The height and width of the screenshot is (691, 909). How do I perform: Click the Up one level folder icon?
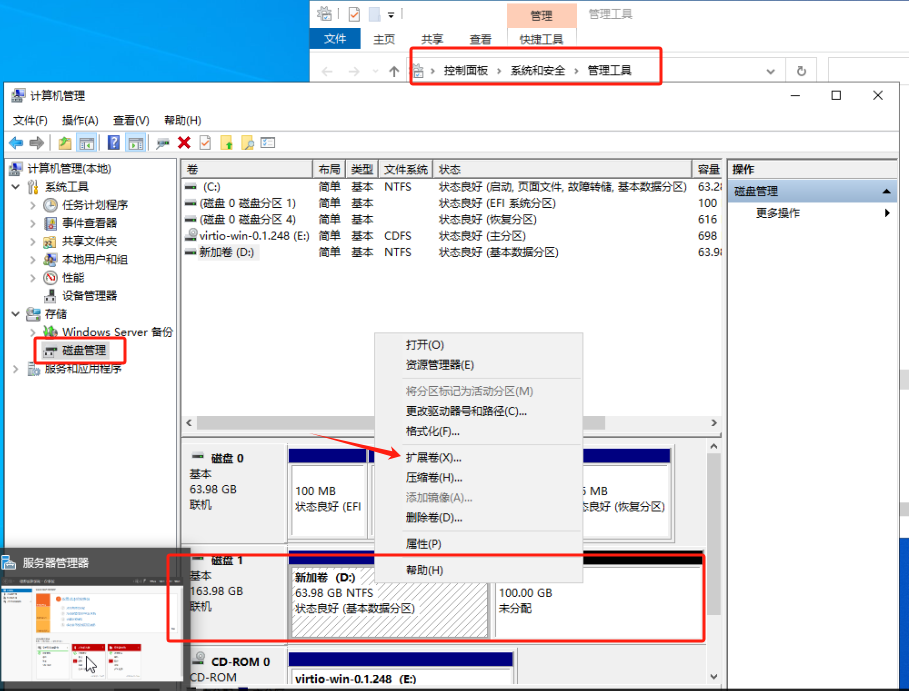(x=65, y=143)
